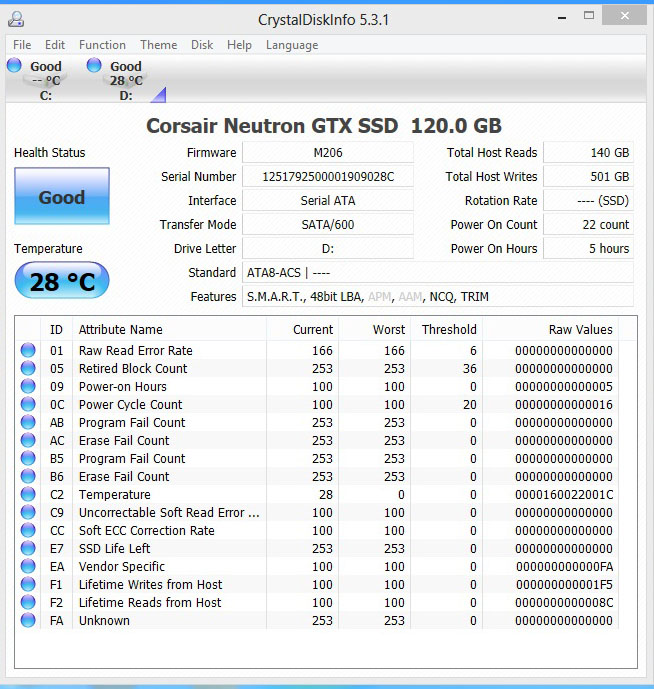Click raw value 000000000001F5
Image resolution: width=654 pixels, height=689 pixels.
pos(564,584)
